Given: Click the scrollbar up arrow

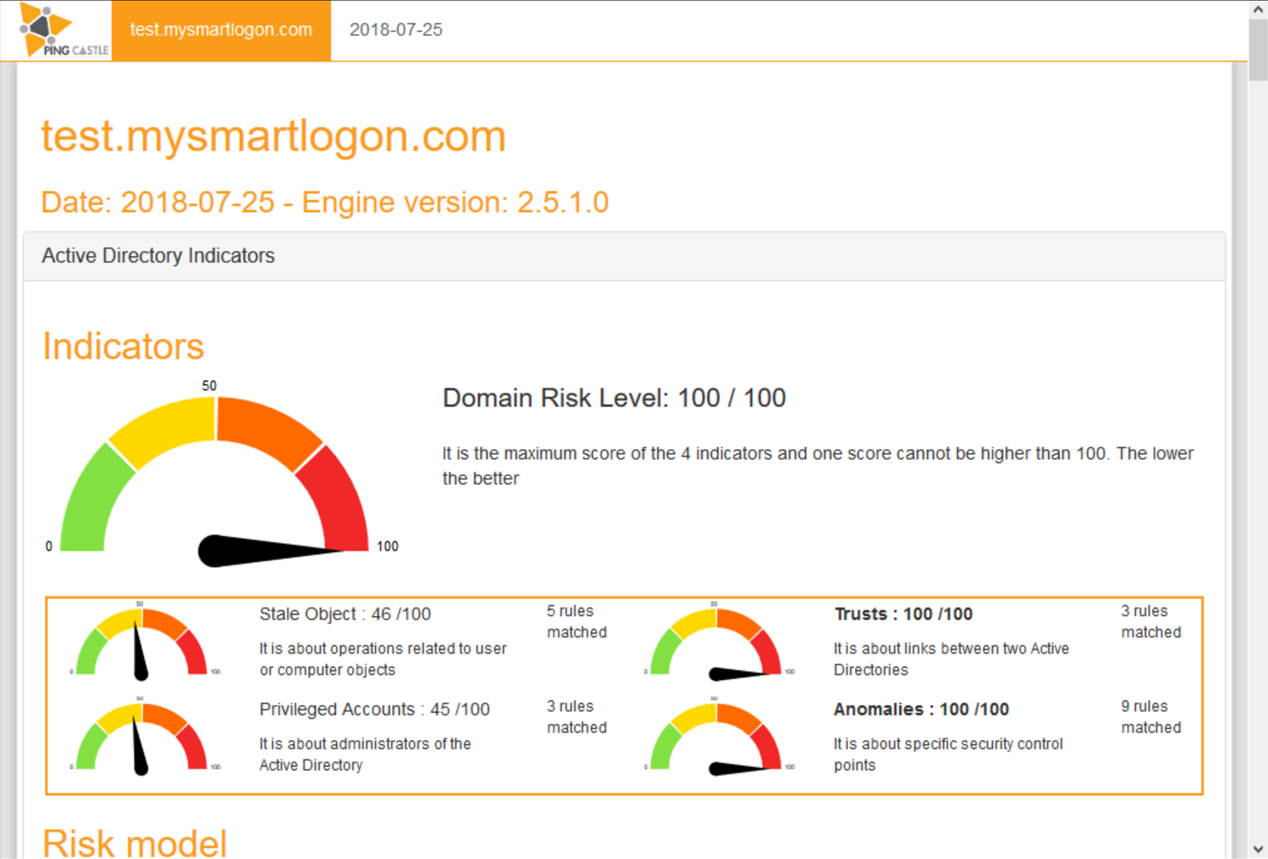Looking at the screenshot, I should [x=1258, y=9].
